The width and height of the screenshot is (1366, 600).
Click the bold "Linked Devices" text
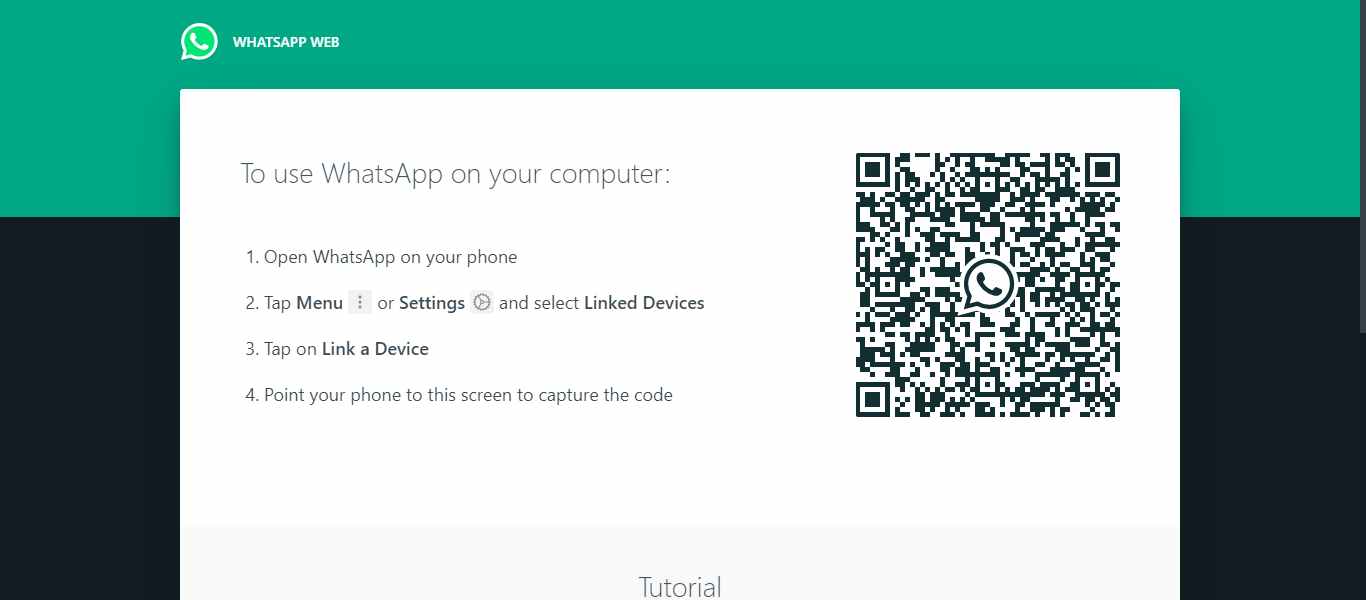(644, 303)
